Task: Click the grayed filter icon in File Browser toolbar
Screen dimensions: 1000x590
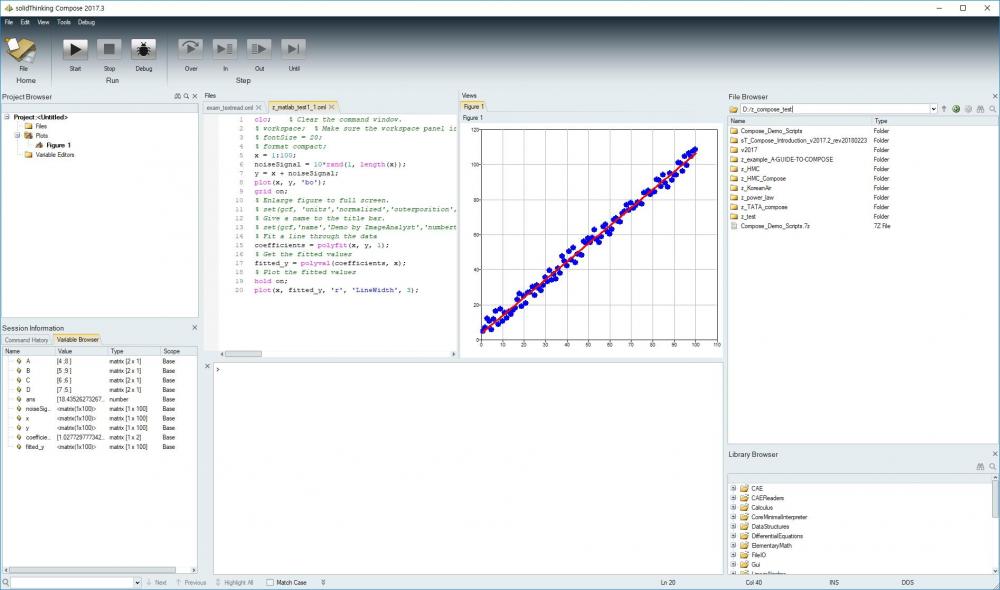Action: click(x=968, y=109)
